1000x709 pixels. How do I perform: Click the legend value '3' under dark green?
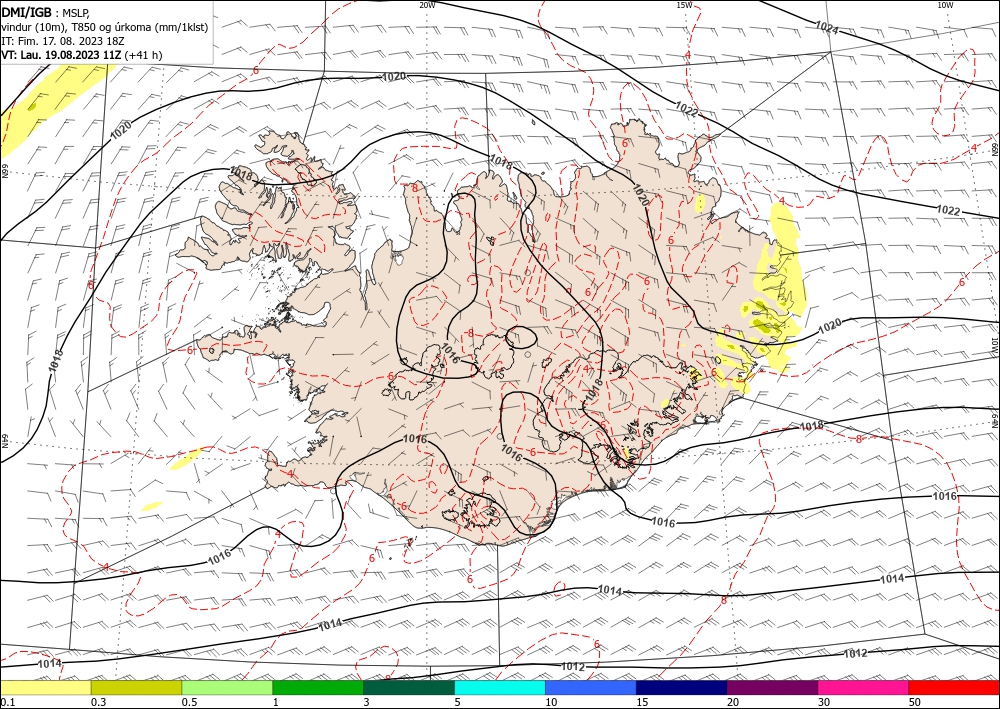tap(367, 702)
